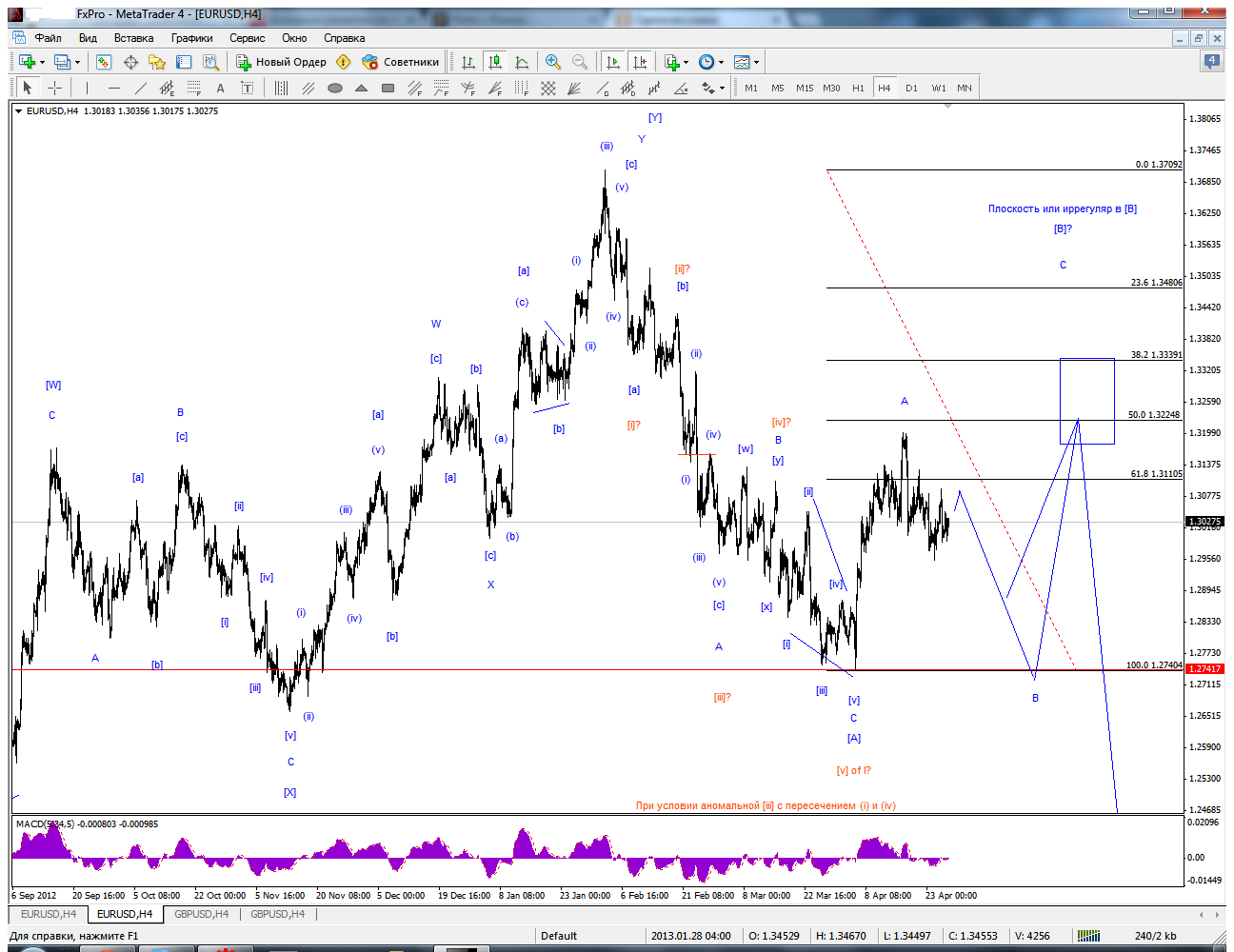Expand EURUSD,H4 chart title triangle
Screen dimensions: 1234x952
coord(18,111)
